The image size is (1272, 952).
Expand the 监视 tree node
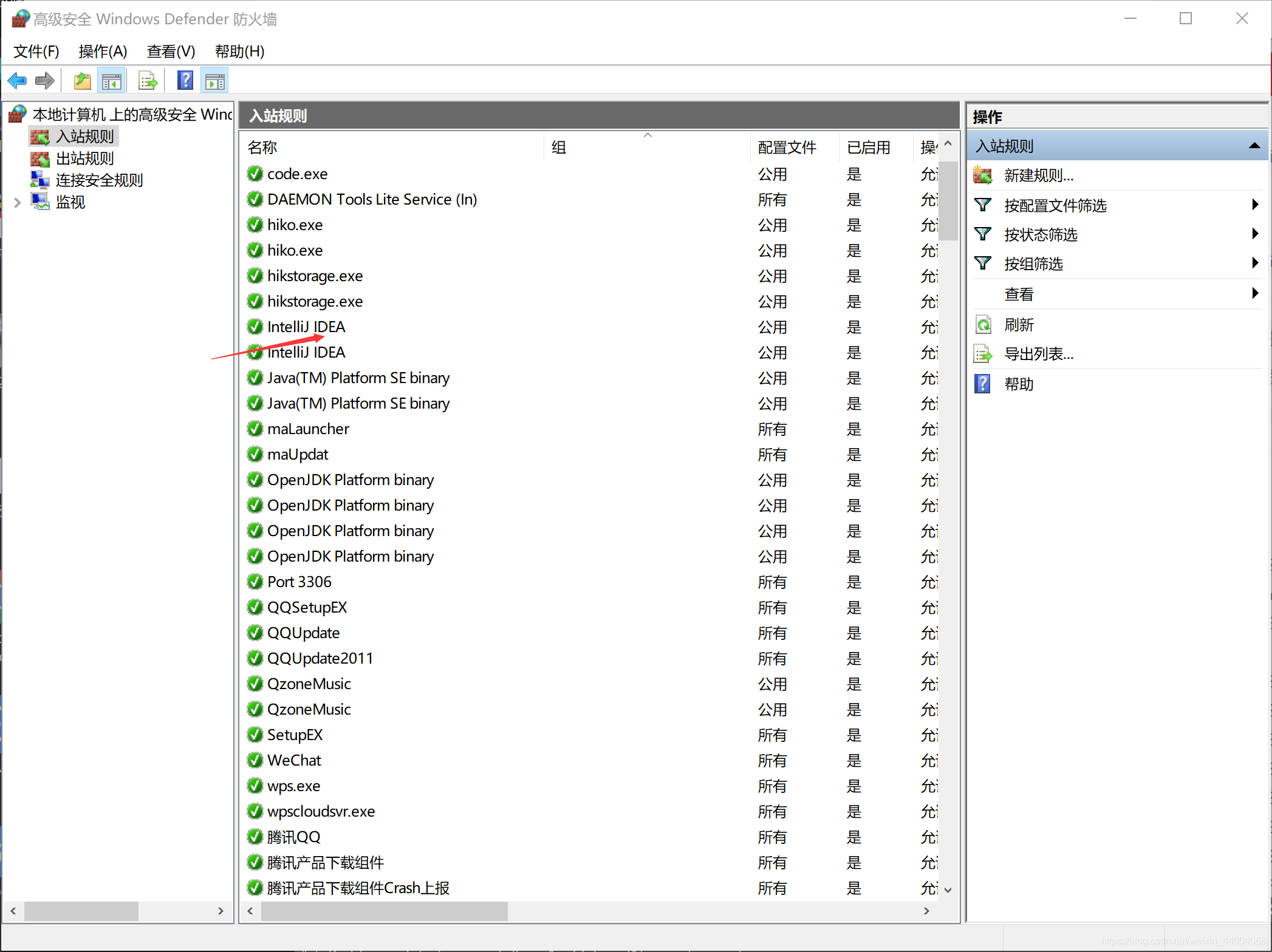tap(18, 202)
